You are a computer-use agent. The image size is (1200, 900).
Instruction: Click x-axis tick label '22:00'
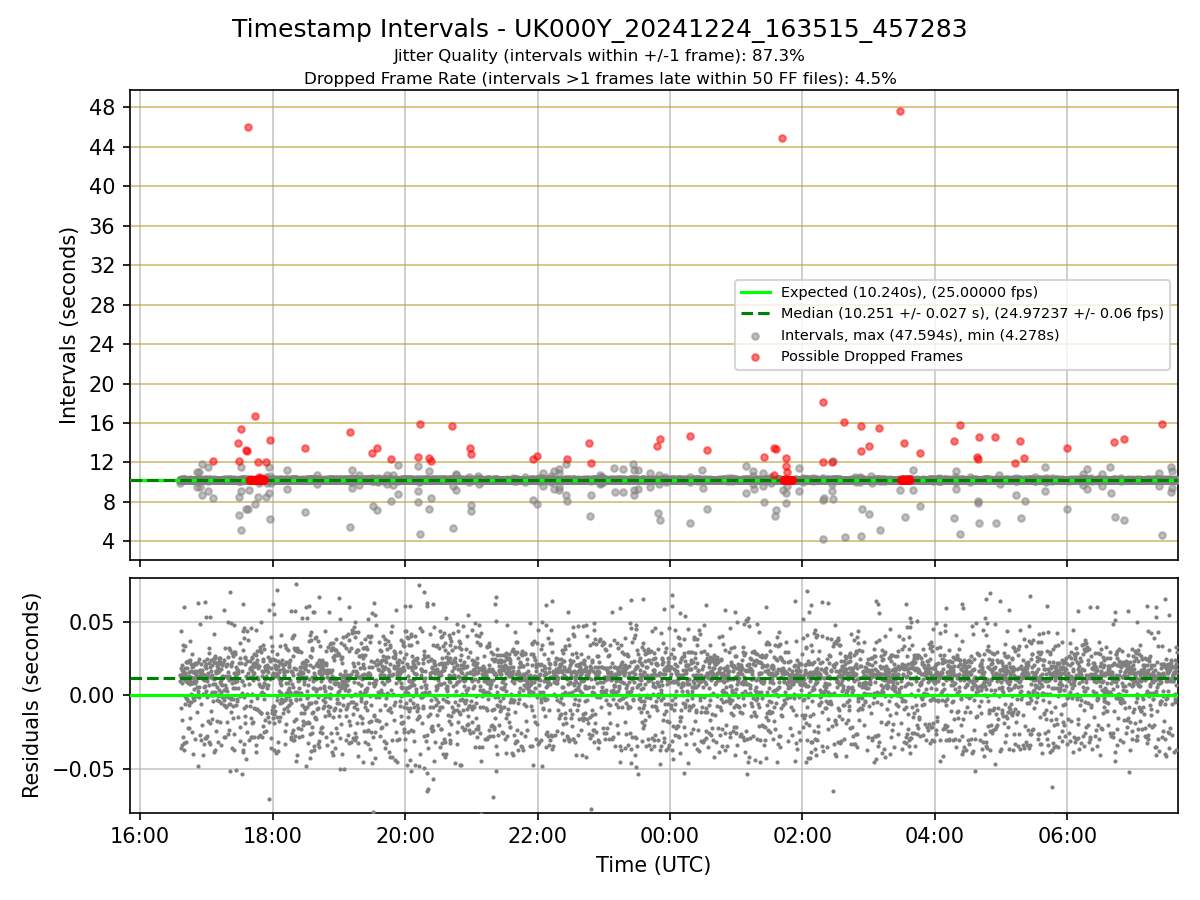(x=538, y=835)
